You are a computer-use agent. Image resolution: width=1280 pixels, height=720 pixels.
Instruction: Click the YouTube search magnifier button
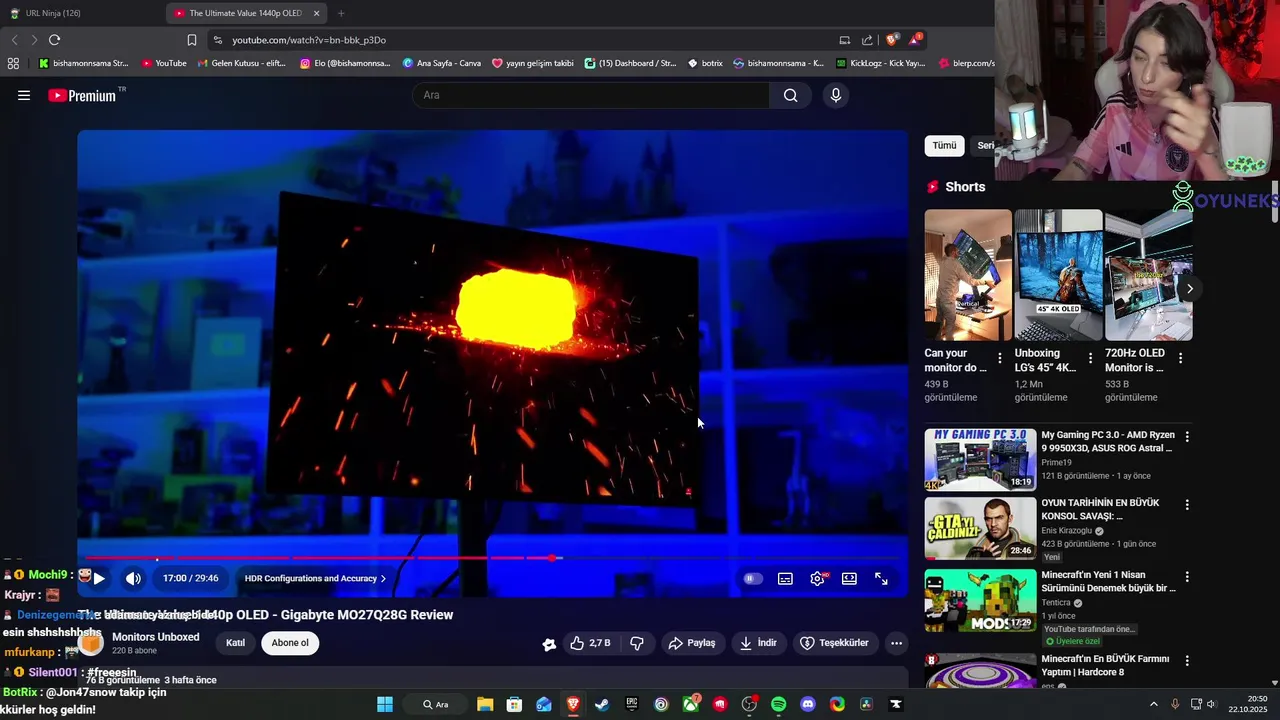click(x=790, y=95)
